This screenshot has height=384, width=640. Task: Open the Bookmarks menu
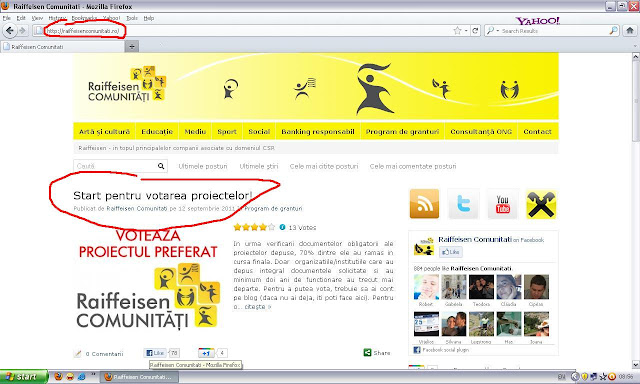pyautogui.click(x=84, y=18)
